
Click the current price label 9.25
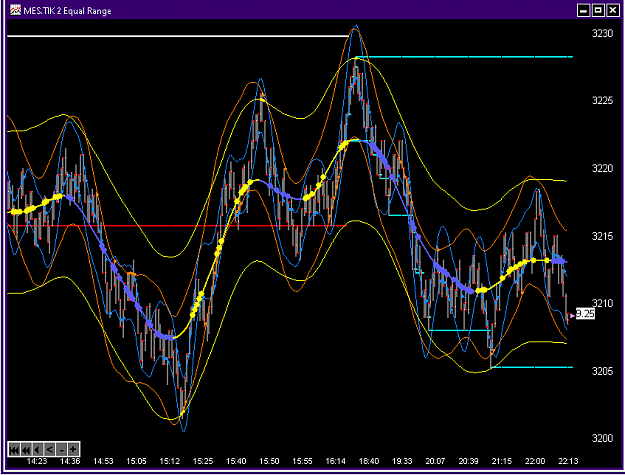(585, 314)
